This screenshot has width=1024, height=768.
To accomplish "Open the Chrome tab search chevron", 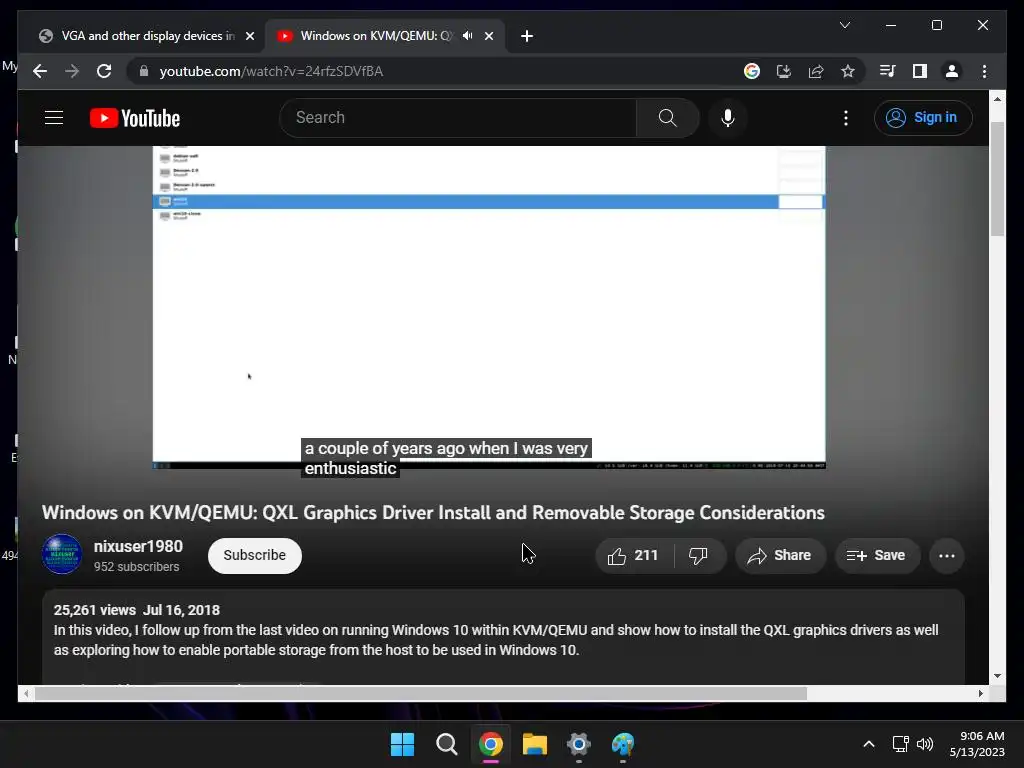I will pyautogui.click(x=844, y=25).
